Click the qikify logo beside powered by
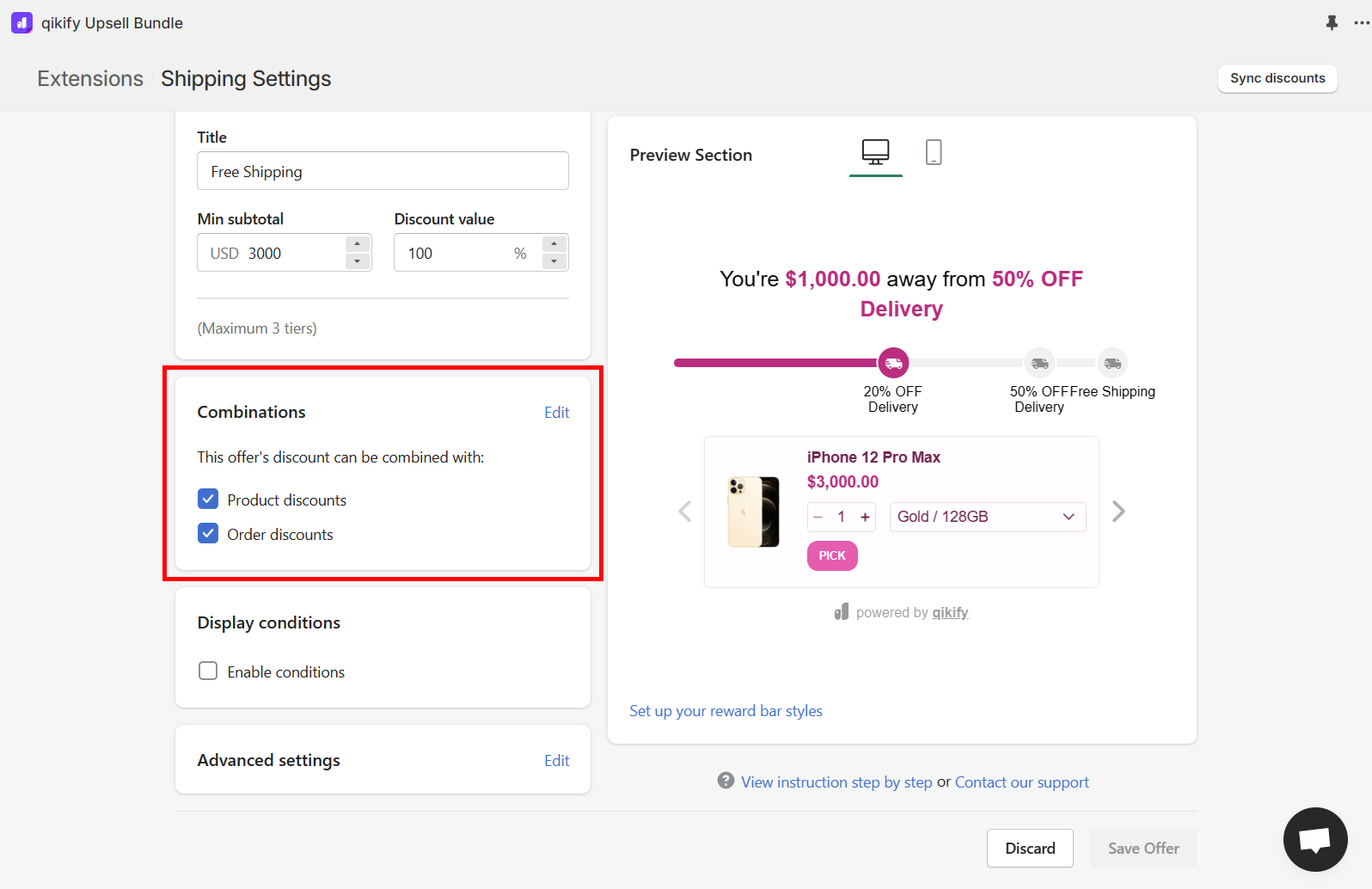This screenshot has width=1372, height=889. (842, 611)
